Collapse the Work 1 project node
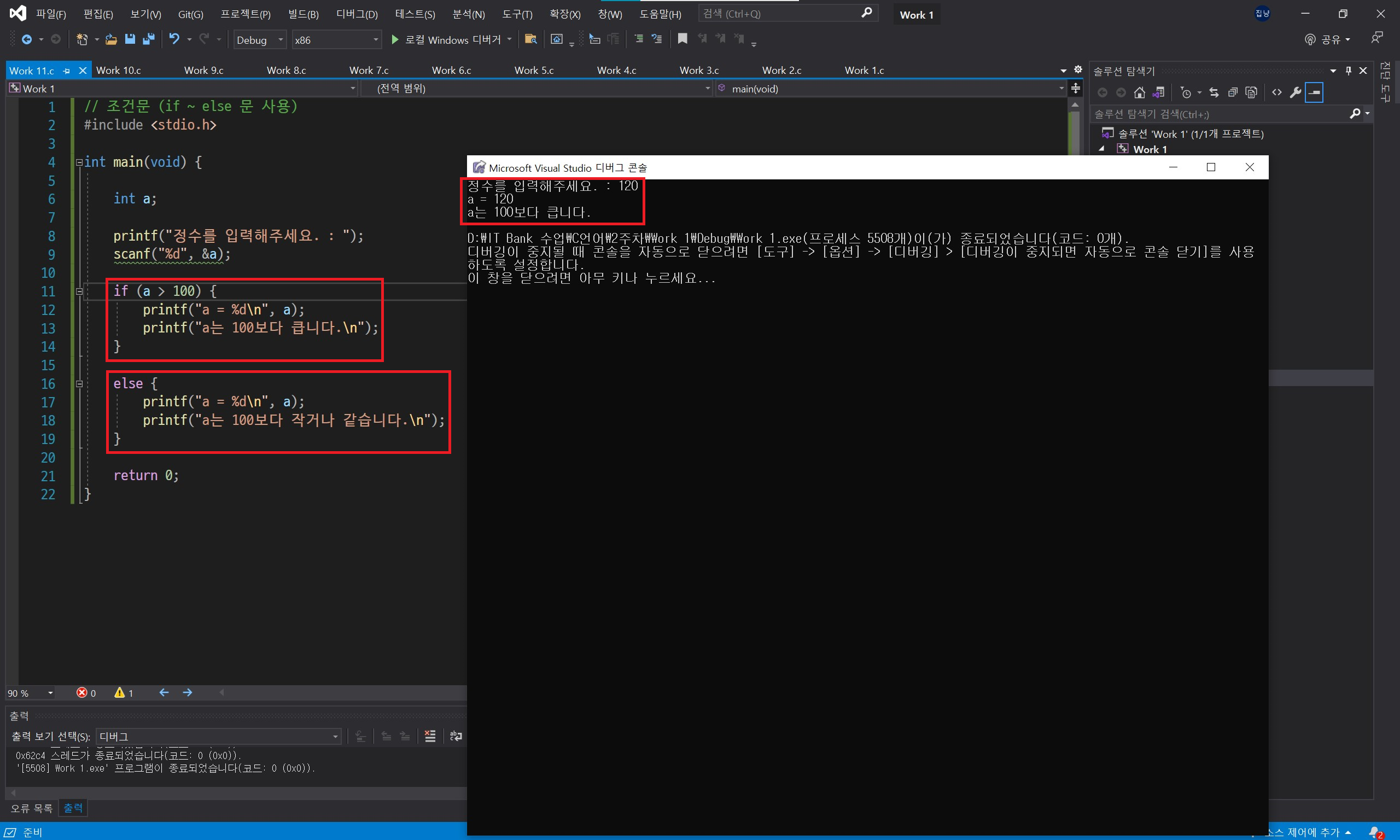 (1102, 149)
